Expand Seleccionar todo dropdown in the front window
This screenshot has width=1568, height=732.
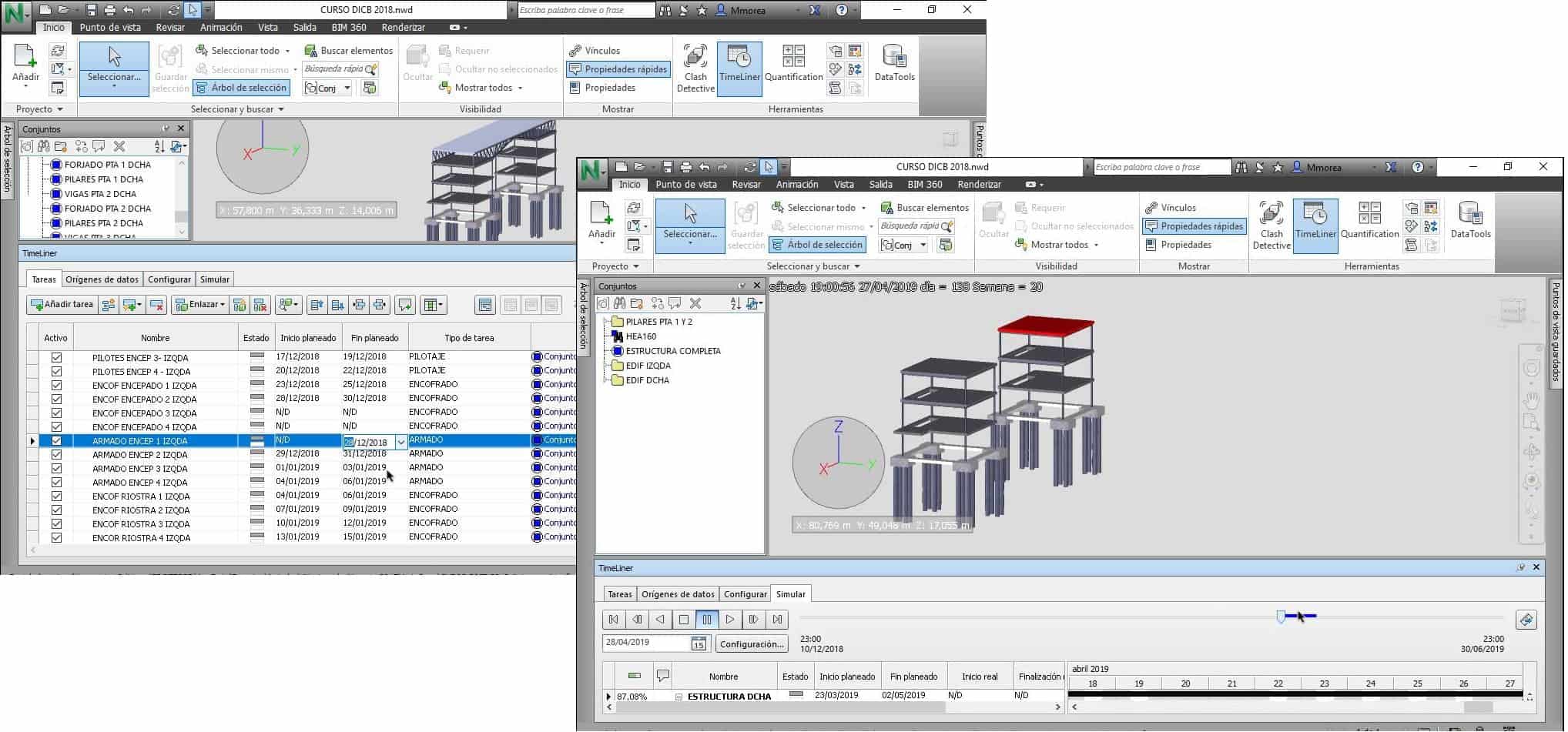(x=863, y=208)
